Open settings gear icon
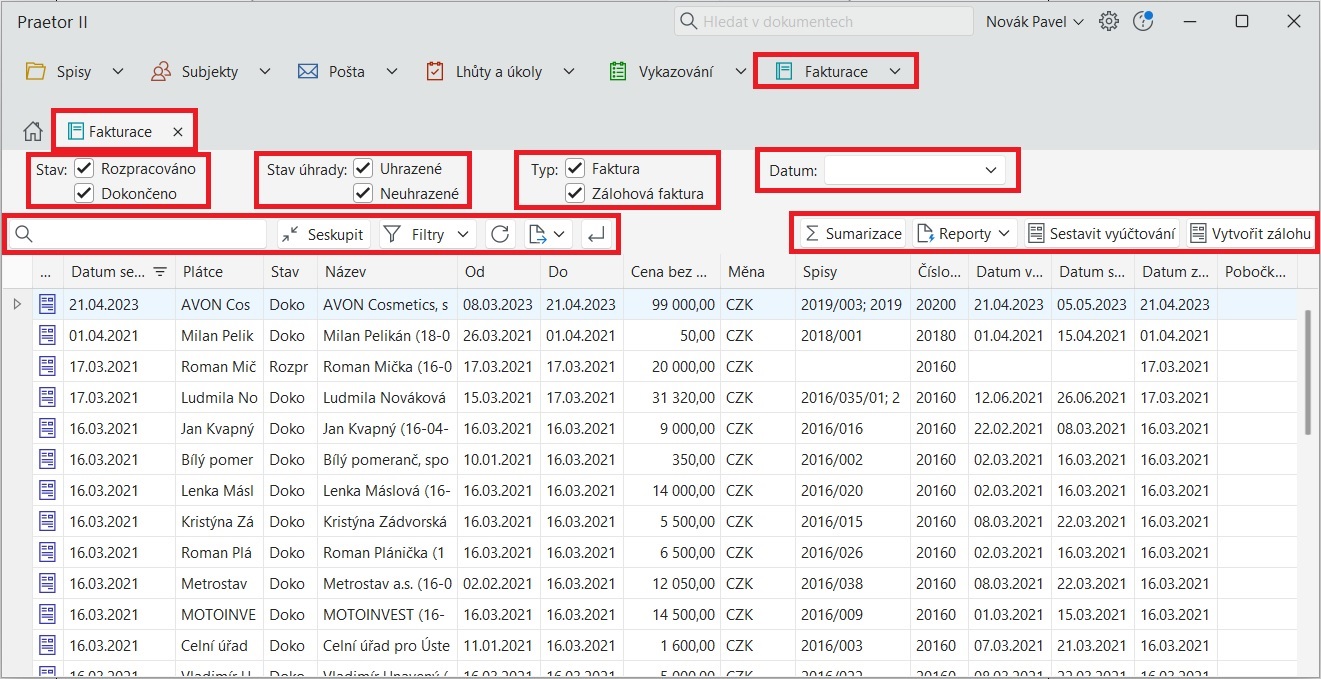This screenshot has width=1321, height=679. (x=1108, y=21)
